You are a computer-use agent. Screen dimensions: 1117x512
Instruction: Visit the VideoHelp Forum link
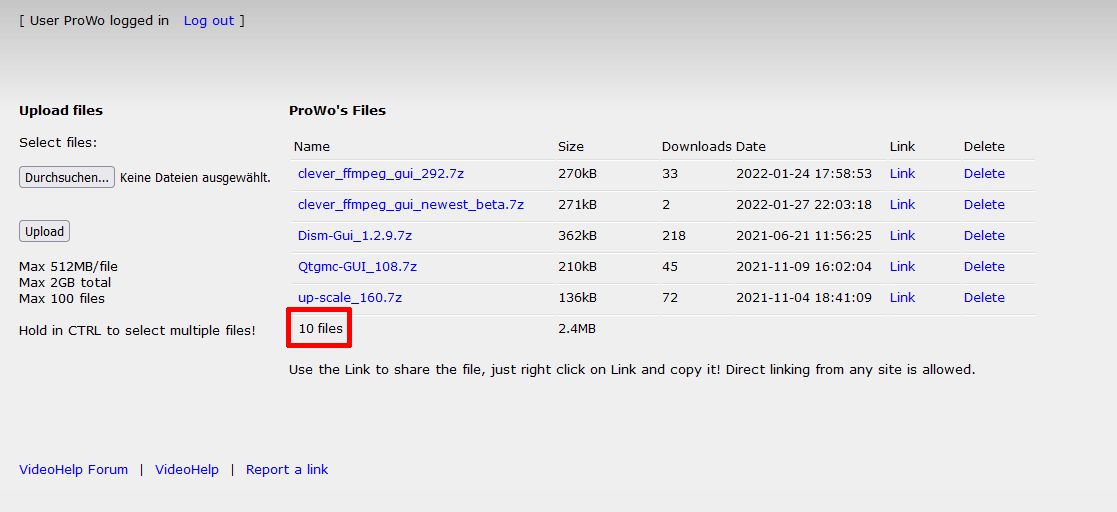[73, 469]
